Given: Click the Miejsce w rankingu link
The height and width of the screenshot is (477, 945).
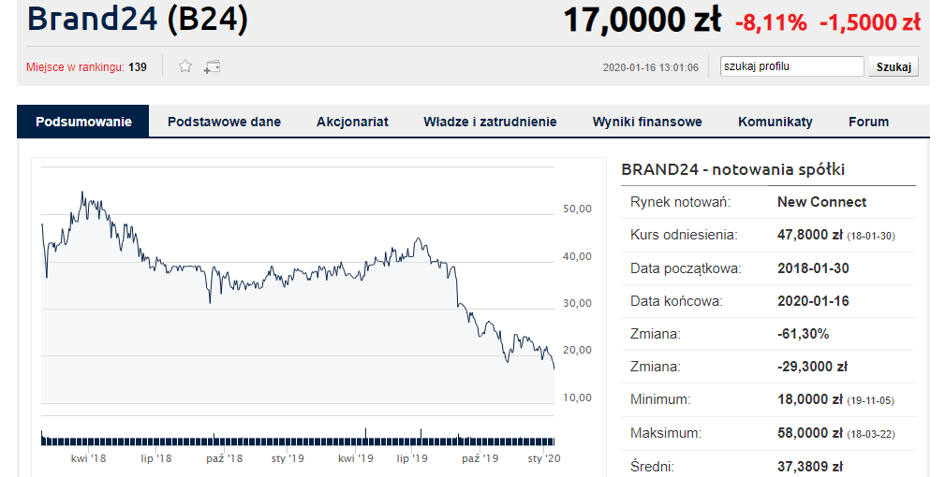Looking at the screenshot, I should 75,67.
